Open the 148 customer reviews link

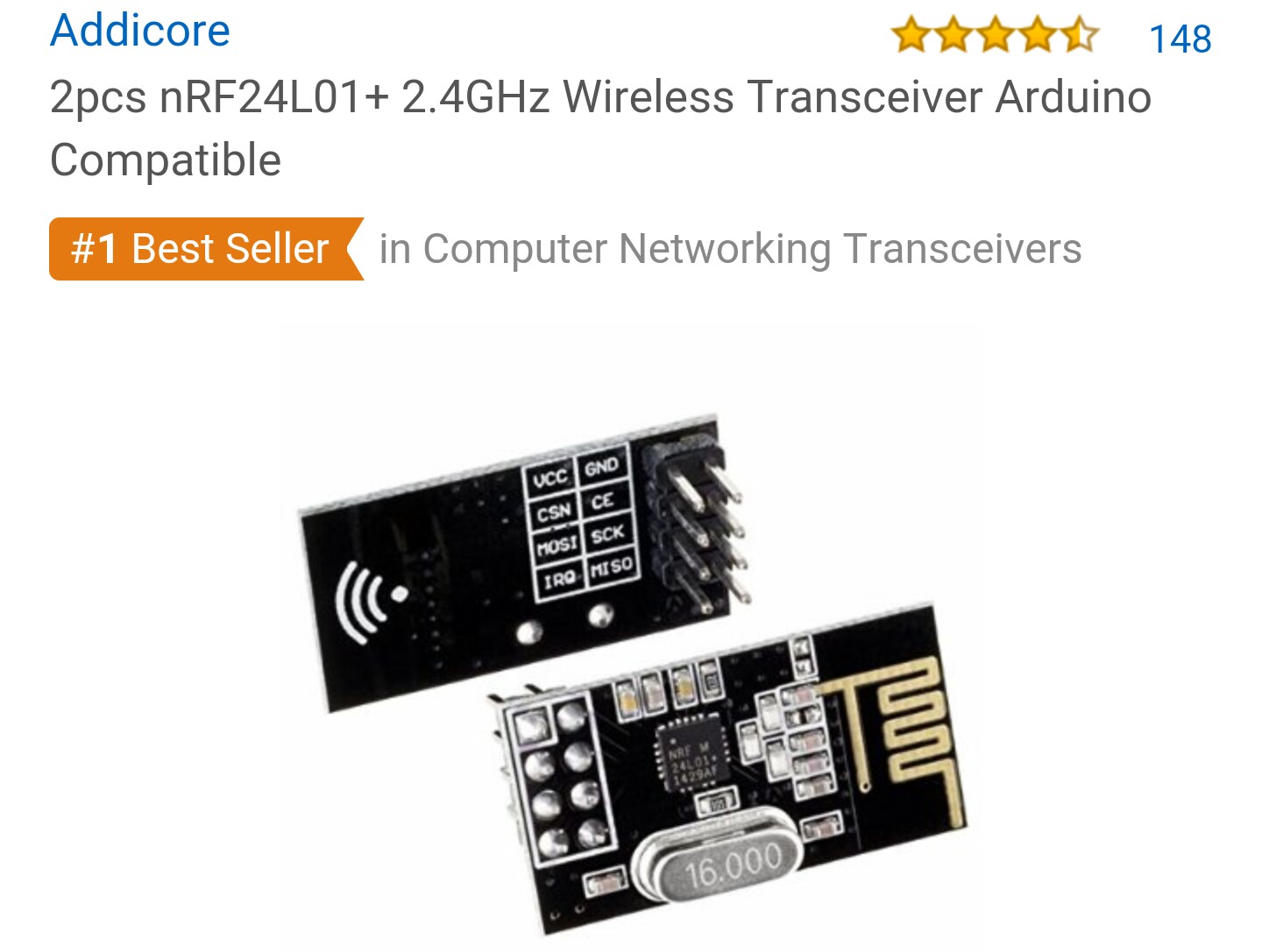[1180, 39]
